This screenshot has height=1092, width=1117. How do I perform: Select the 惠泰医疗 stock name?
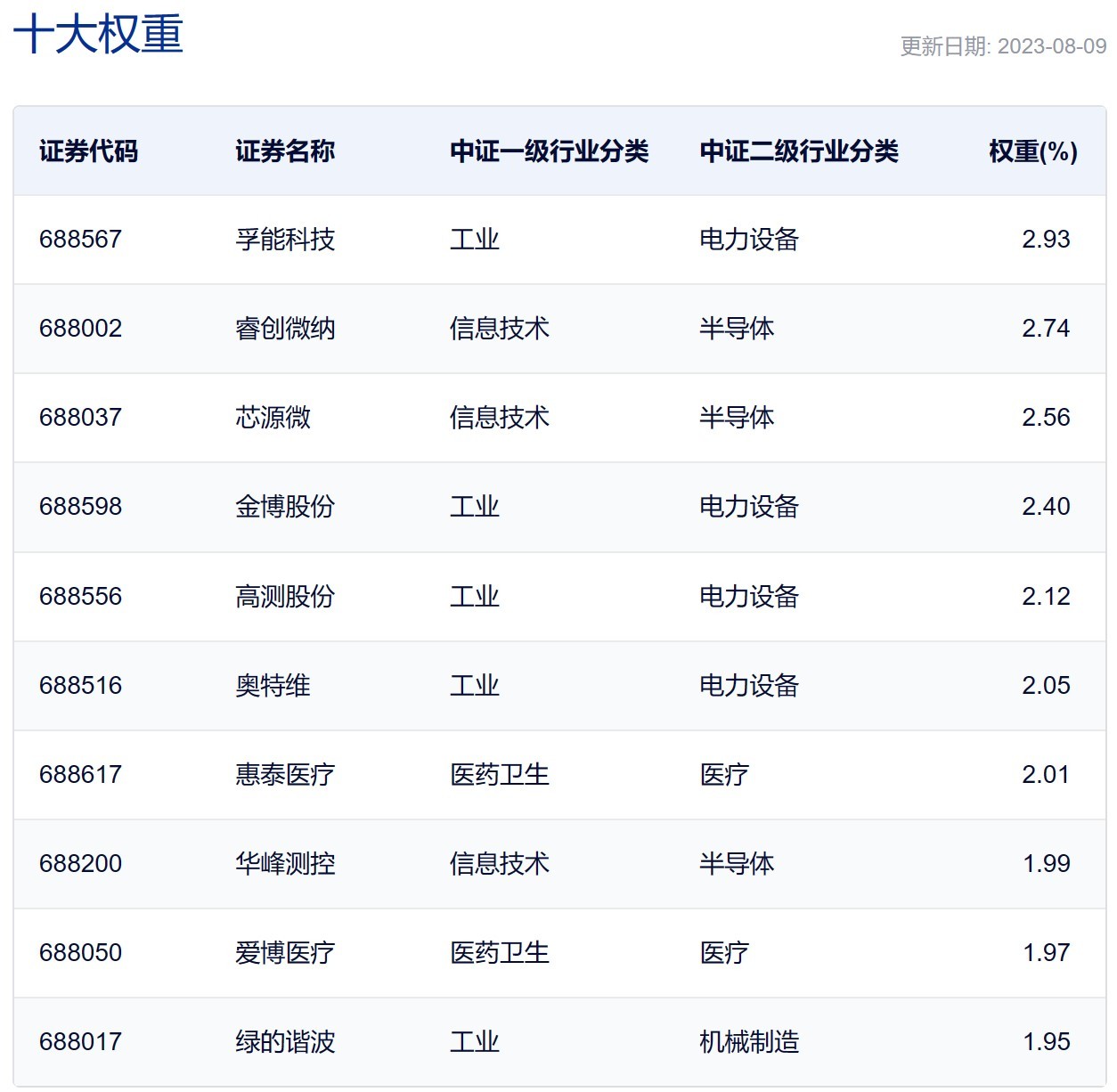pos(284,774)
